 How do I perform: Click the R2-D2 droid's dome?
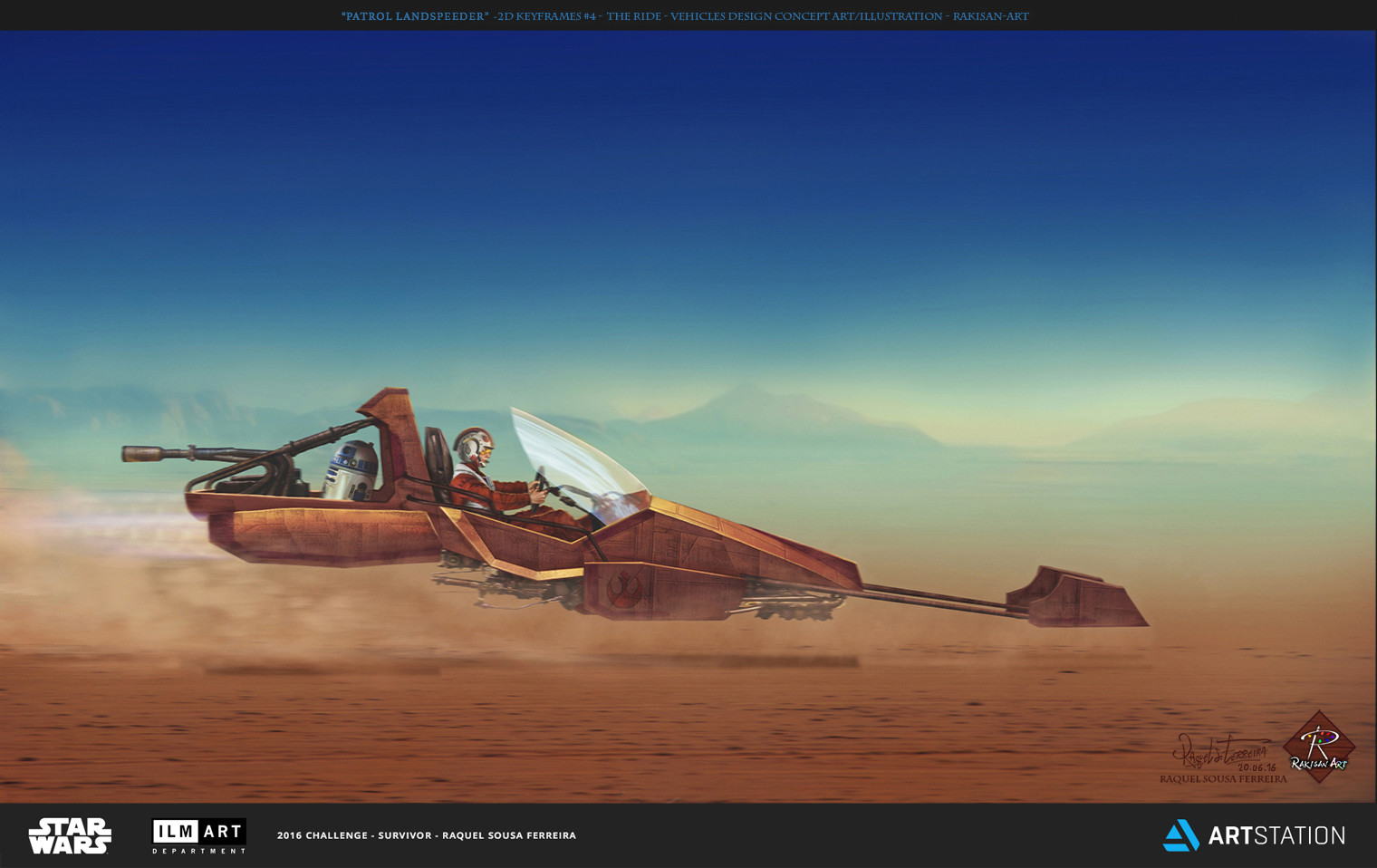pyautogui.click(x=353, y=455)
